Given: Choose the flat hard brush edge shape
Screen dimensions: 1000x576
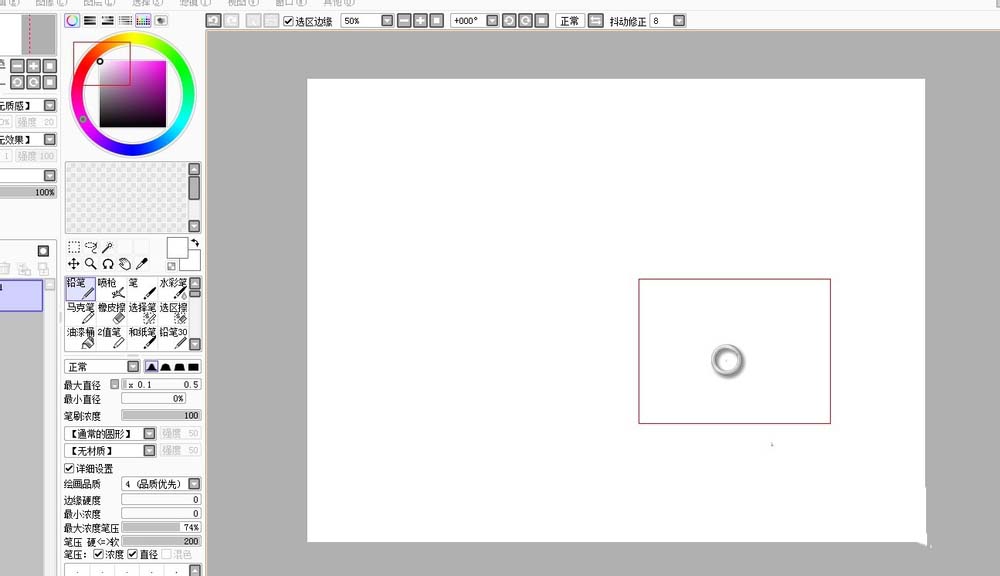Looking at the screenshot, I should (x=193, y=367).
